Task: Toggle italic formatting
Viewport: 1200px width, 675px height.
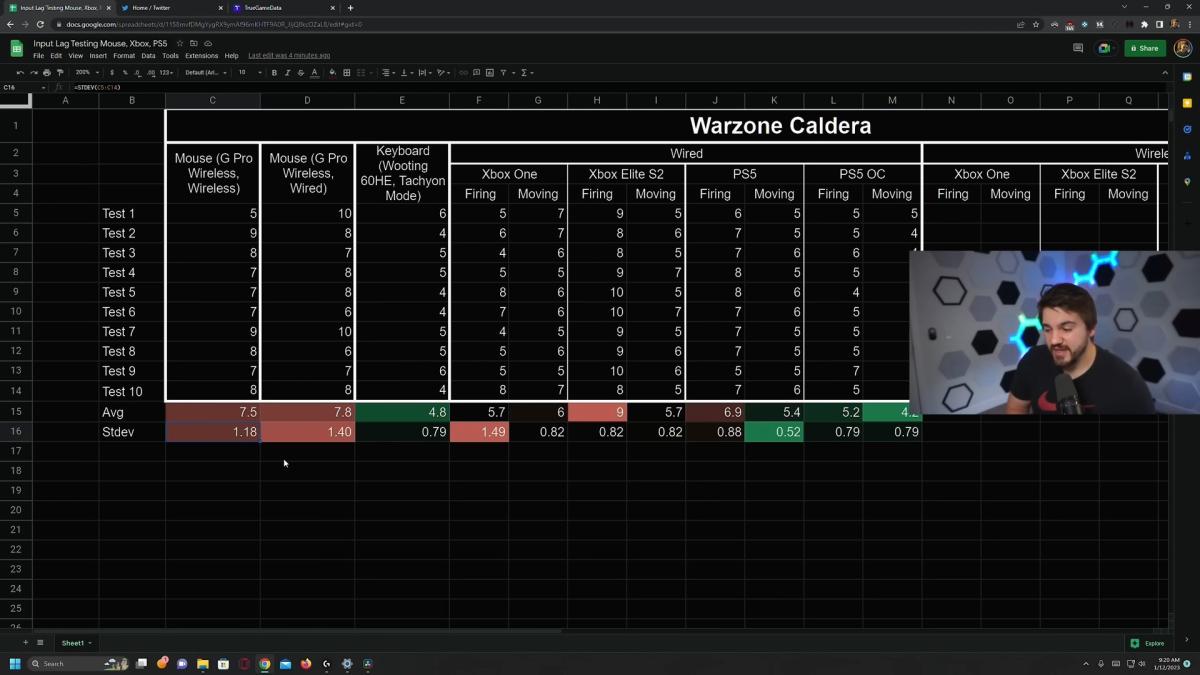Action: point(287,73)
